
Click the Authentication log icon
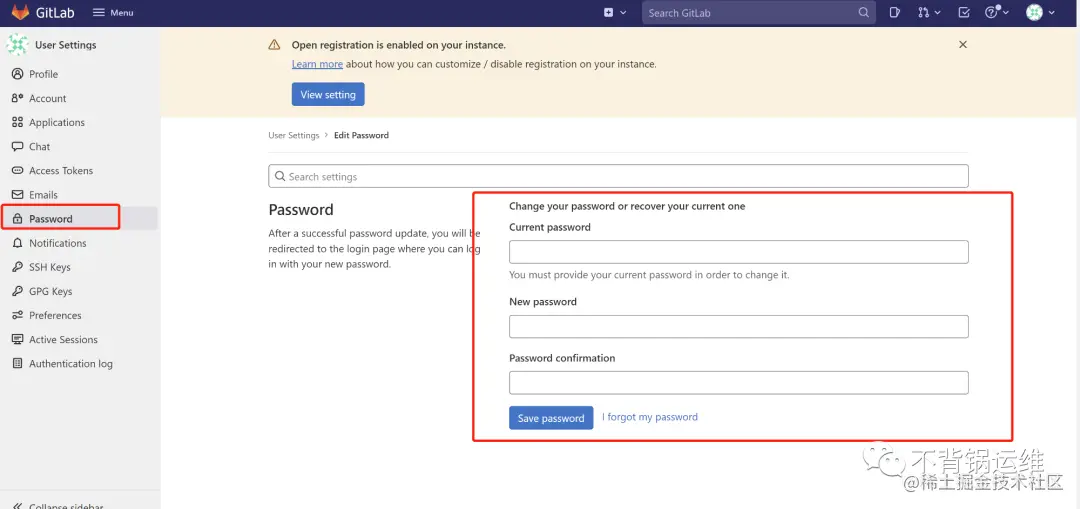17,363
